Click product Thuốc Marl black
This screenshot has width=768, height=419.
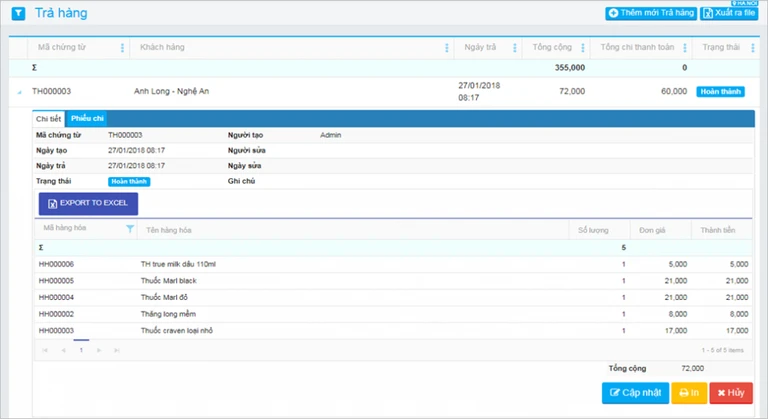pyautogui.click(x=168, y=281)
